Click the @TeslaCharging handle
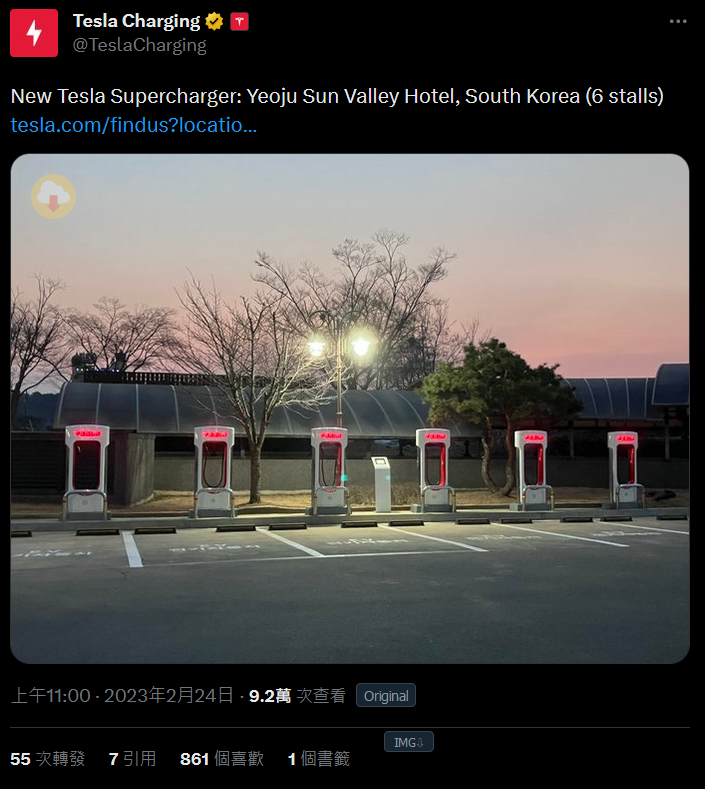The width and height of the screenshot is (705, 789). coord(139,45)
